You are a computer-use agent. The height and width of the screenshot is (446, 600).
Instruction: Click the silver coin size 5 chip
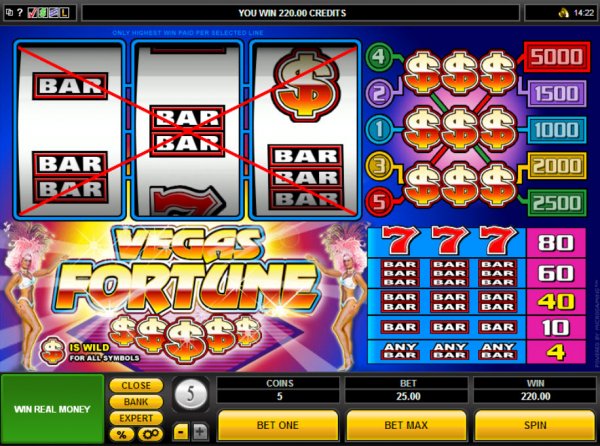tap(191, 394)
